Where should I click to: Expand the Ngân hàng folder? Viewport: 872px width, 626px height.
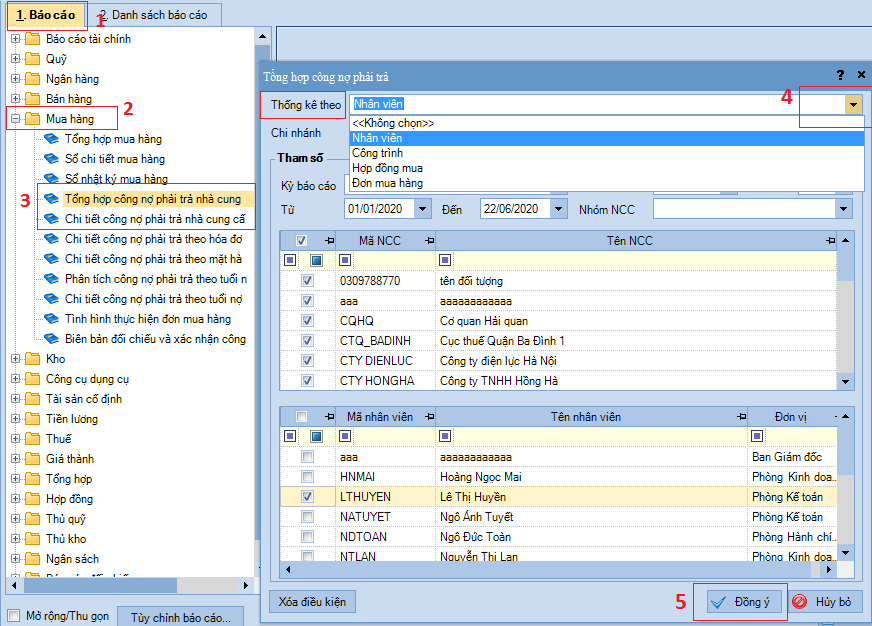point(16,78)
